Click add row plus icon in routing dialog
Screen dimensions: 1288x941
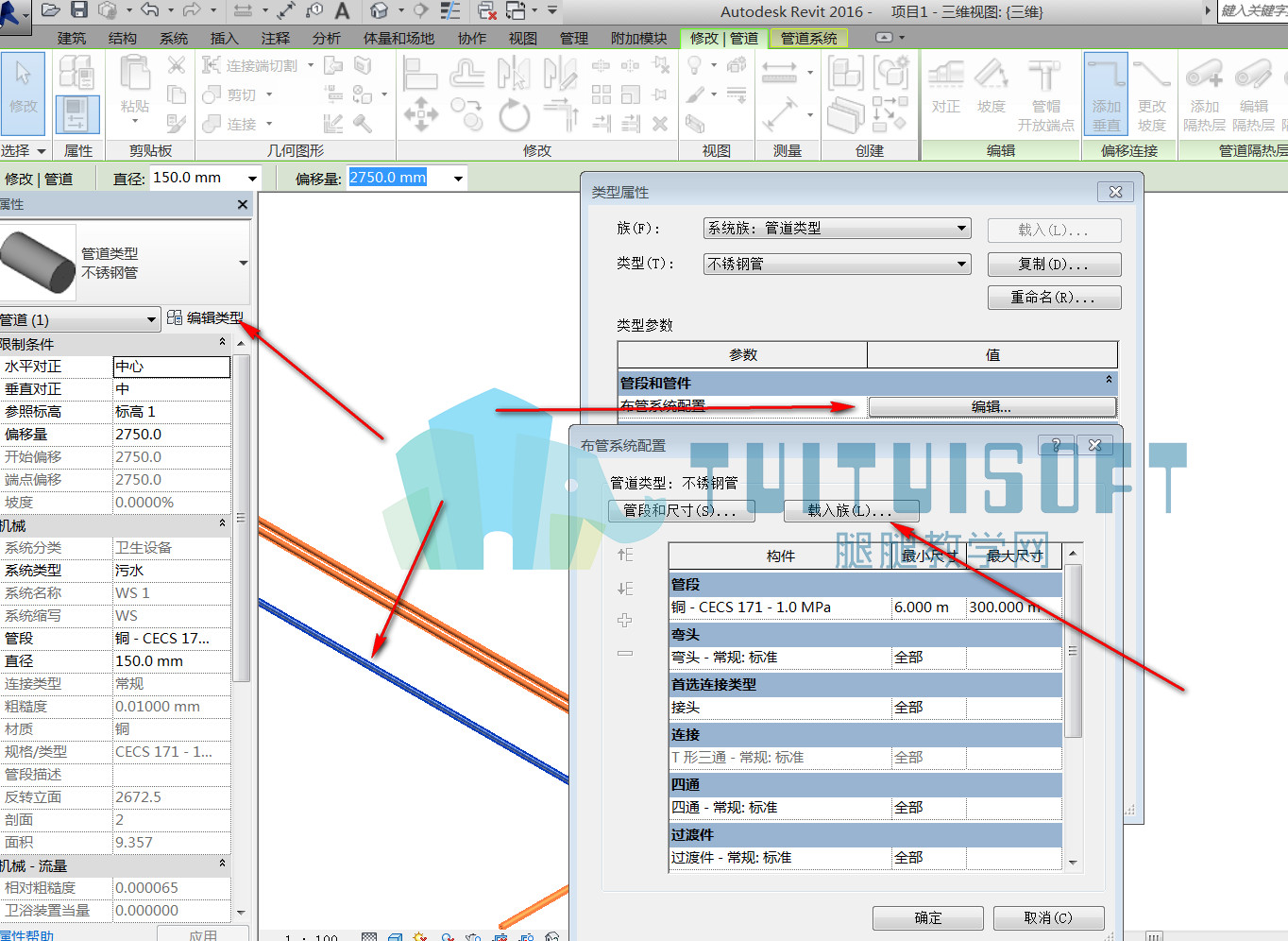pos(625,621)
